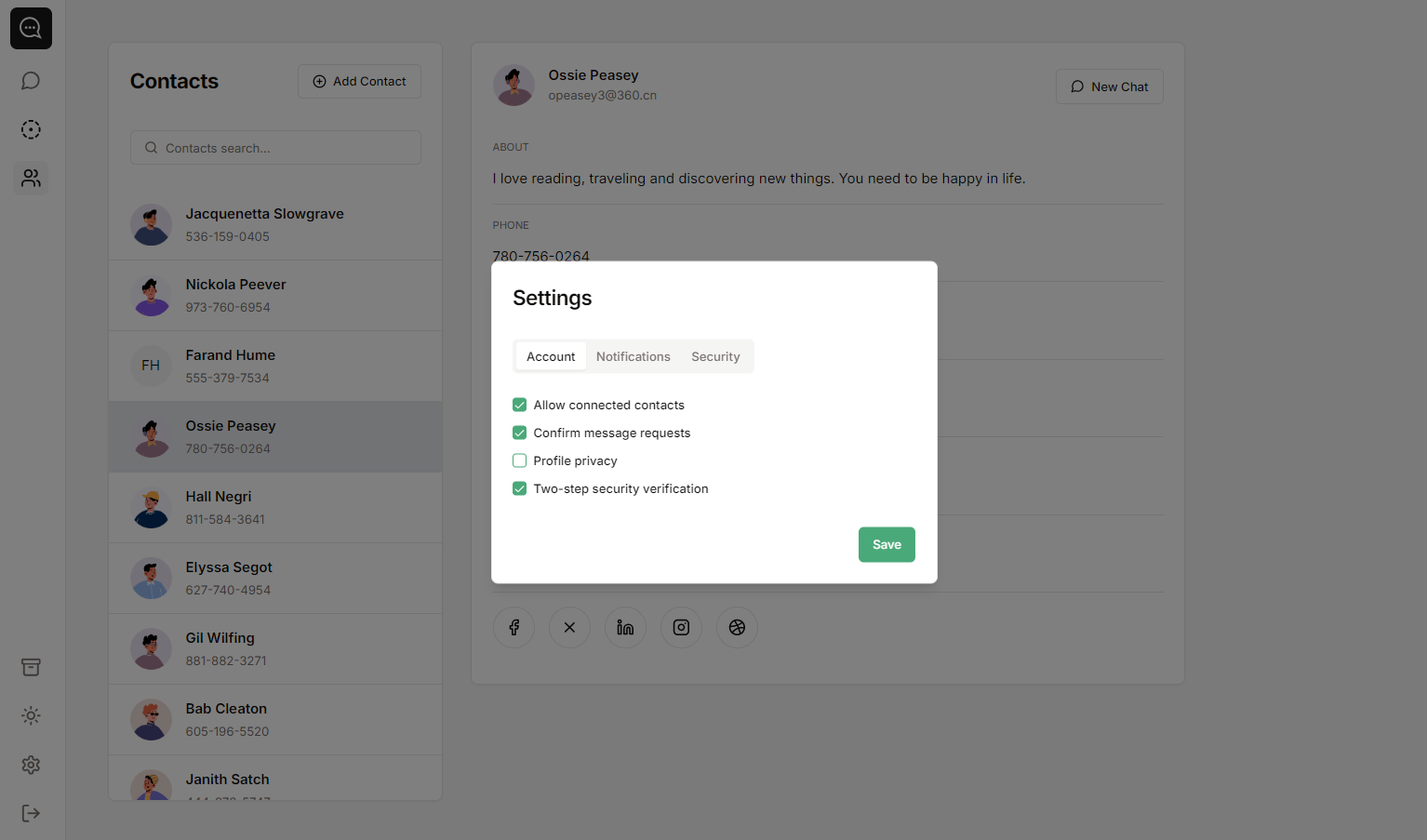
Task: Disable Allow connected contacts
Action: pos(519,405)
